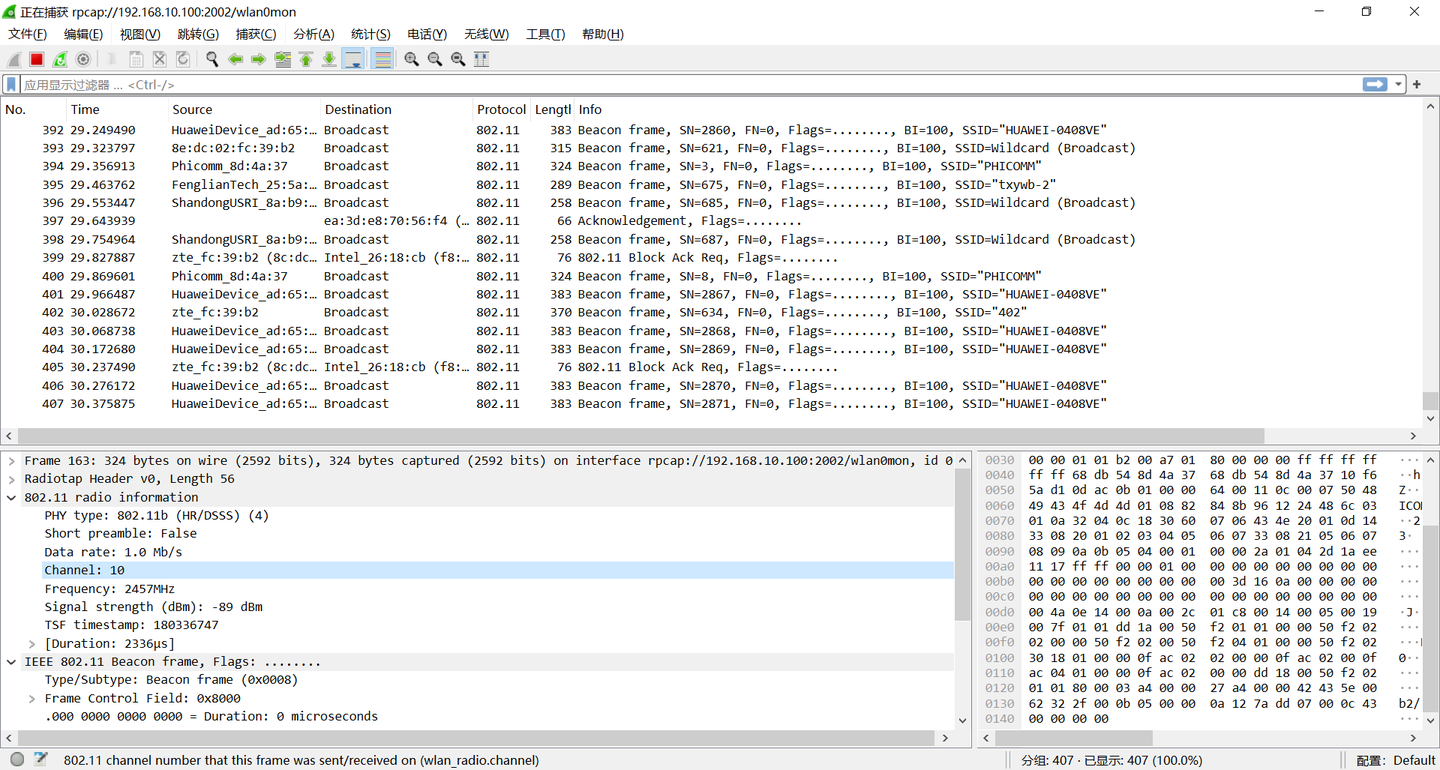Click the reload capture file icon
Image resolution: width=1440 pixels, height=770 pixels.
pos(182,59)
